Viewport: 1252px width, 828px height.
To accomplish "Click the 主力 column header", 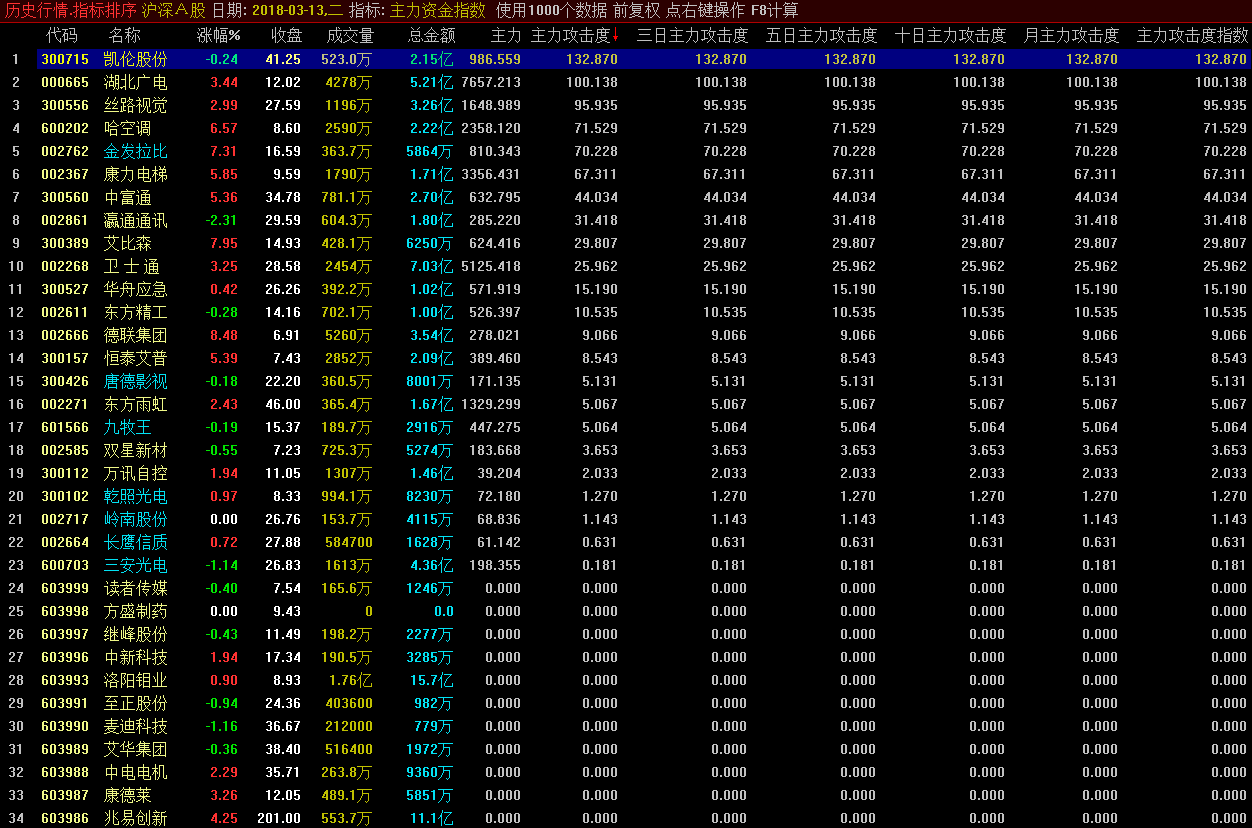I will point(506,36).
